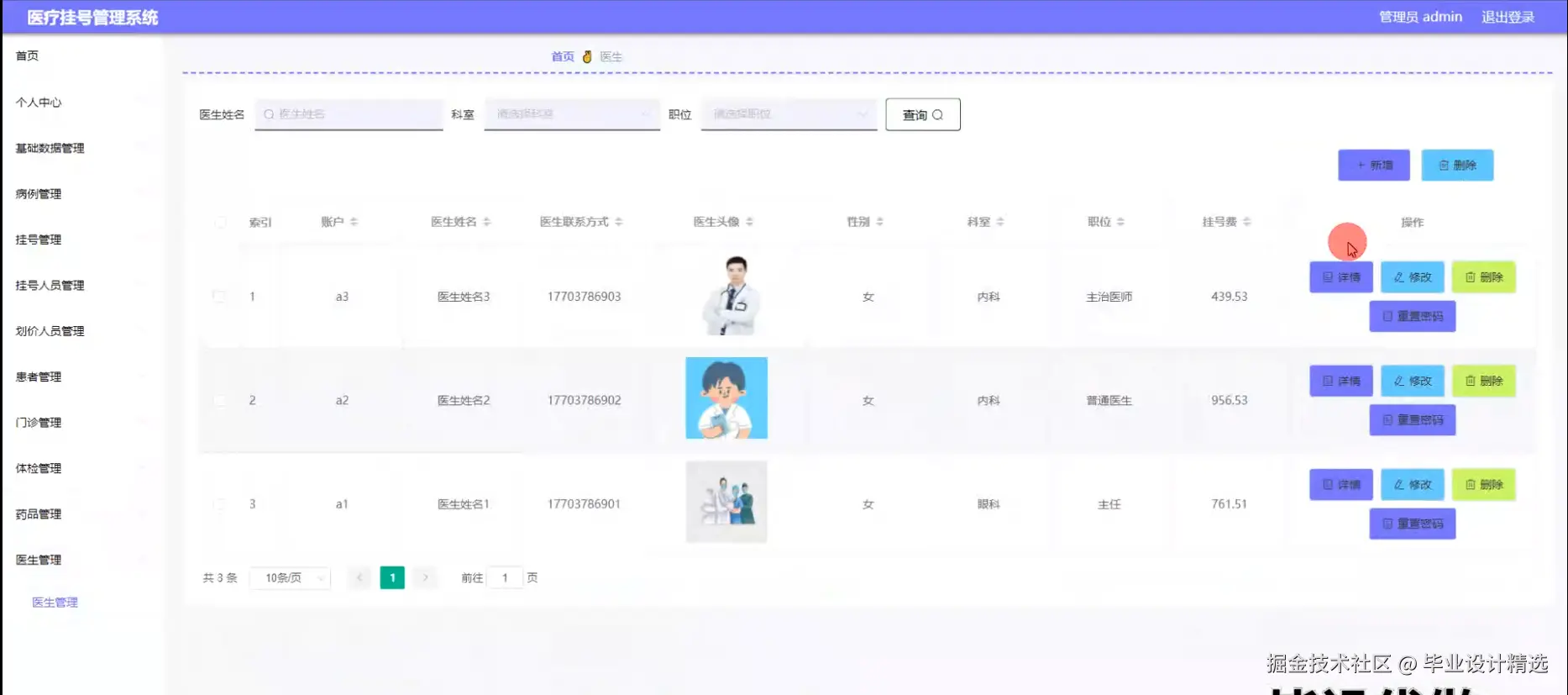Image resolution: width=1568 pixels, height=695 pixels.
Task: Expand 划价人员管理 sidebar menu
Action: point(81,331)
